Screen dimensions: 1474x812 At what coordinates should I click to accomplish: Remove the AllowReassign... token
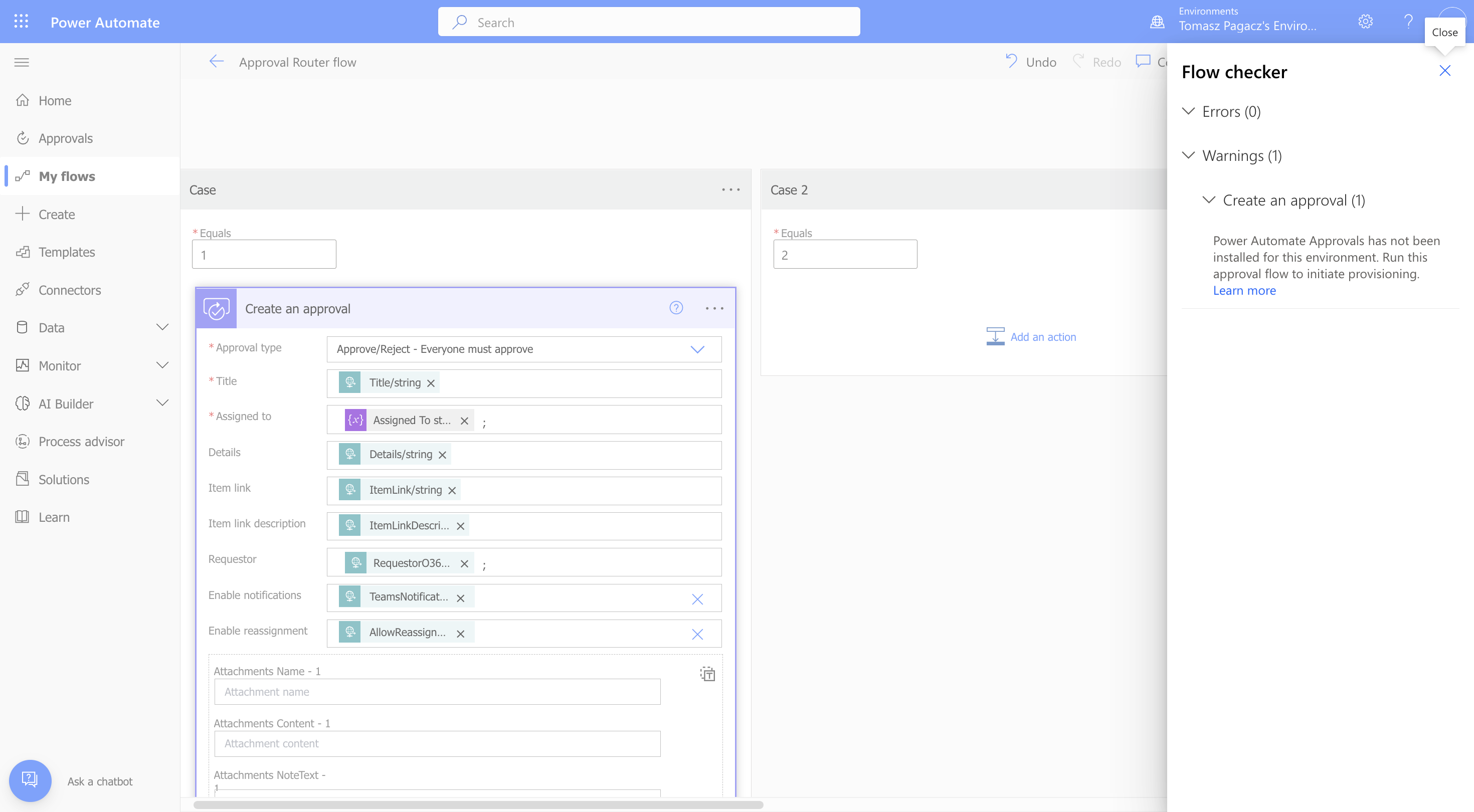click(x=461, y=634)
